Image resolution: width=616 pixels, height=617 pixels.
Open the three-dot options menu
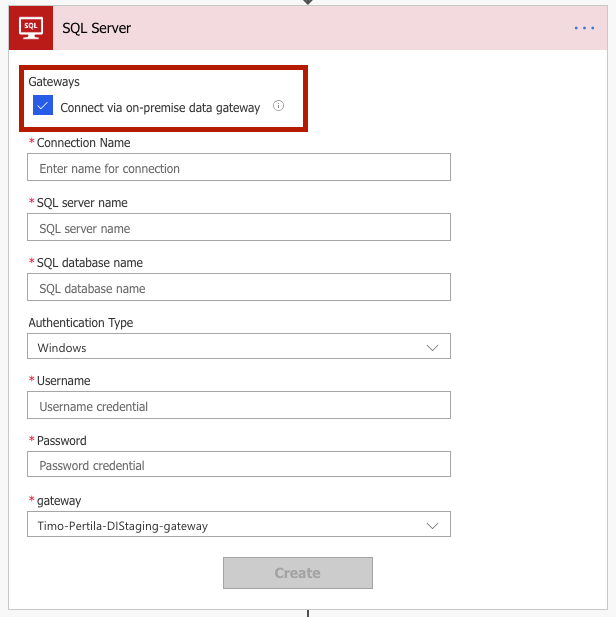pos(584,28)
